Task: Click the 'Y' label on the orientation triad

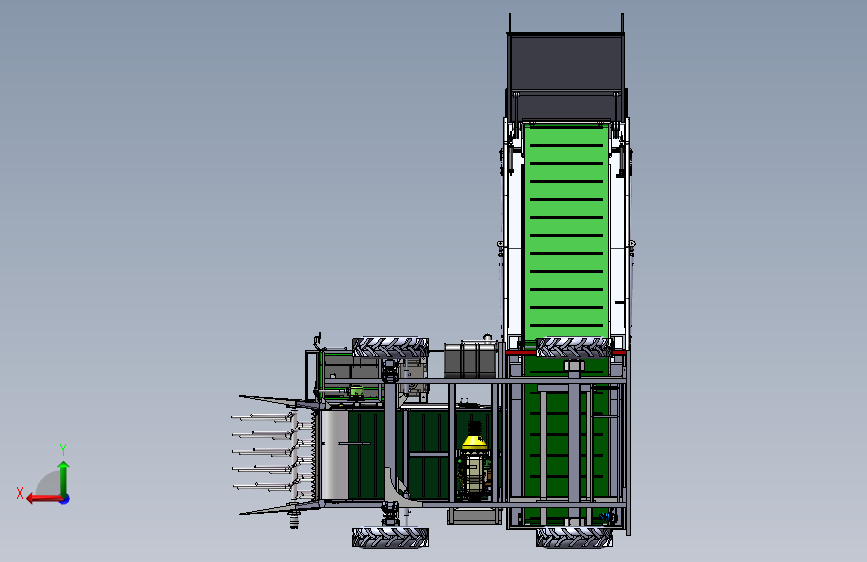Action: tap(63, 449)
